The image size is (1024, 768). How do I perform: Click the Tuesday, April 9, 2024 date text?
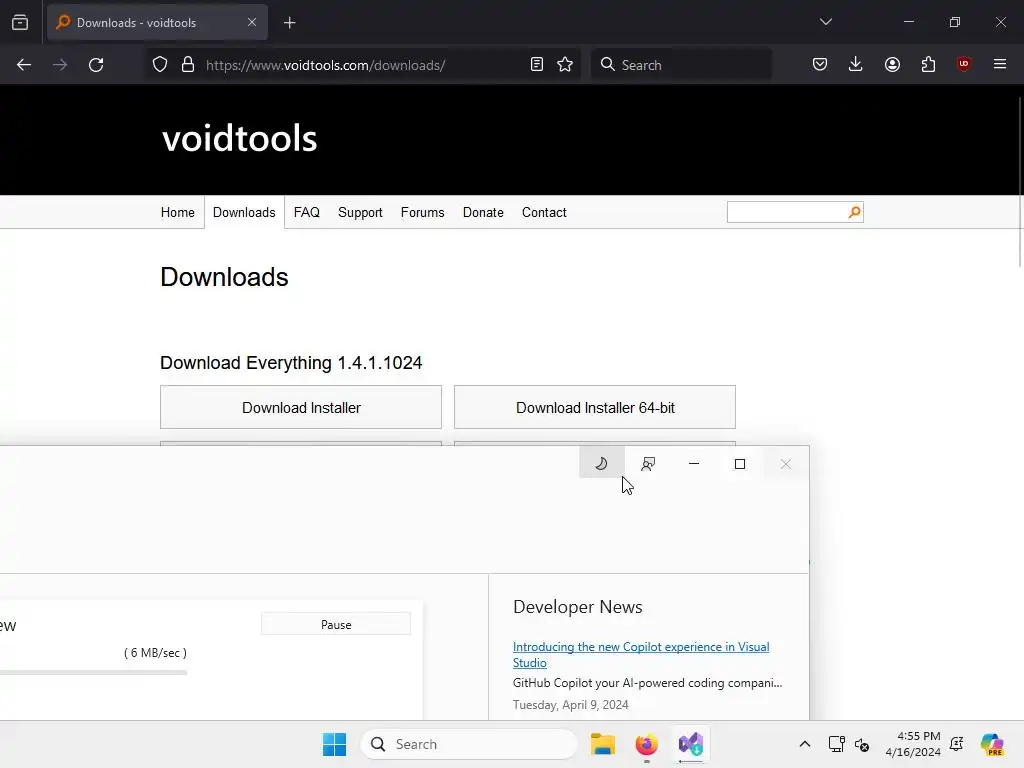(571, 705)
